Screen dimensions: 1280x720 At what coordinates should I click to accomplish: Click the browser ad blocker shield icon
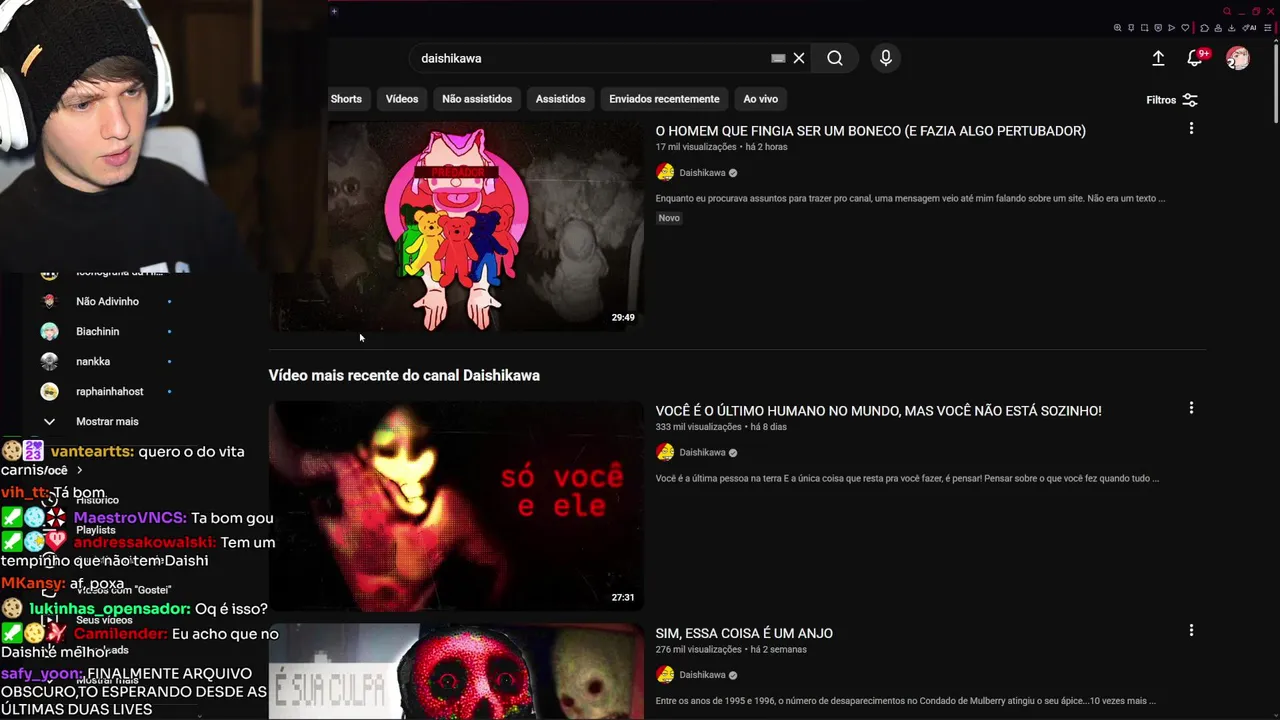coord(1158,28)
